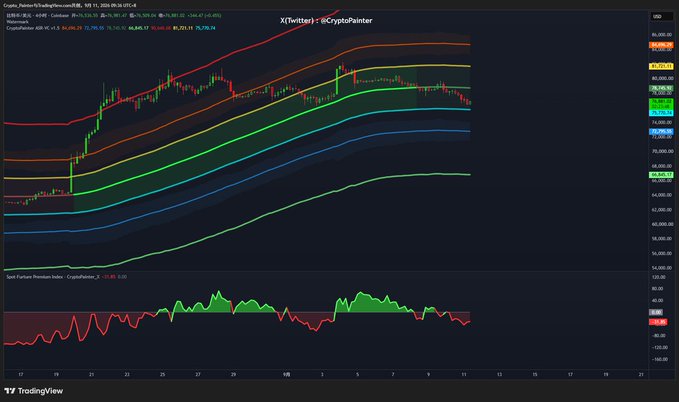This screenshot has width=679, height=402.
Task: Click the Coinbase symbol title in legend
Action: pos(38,16)
